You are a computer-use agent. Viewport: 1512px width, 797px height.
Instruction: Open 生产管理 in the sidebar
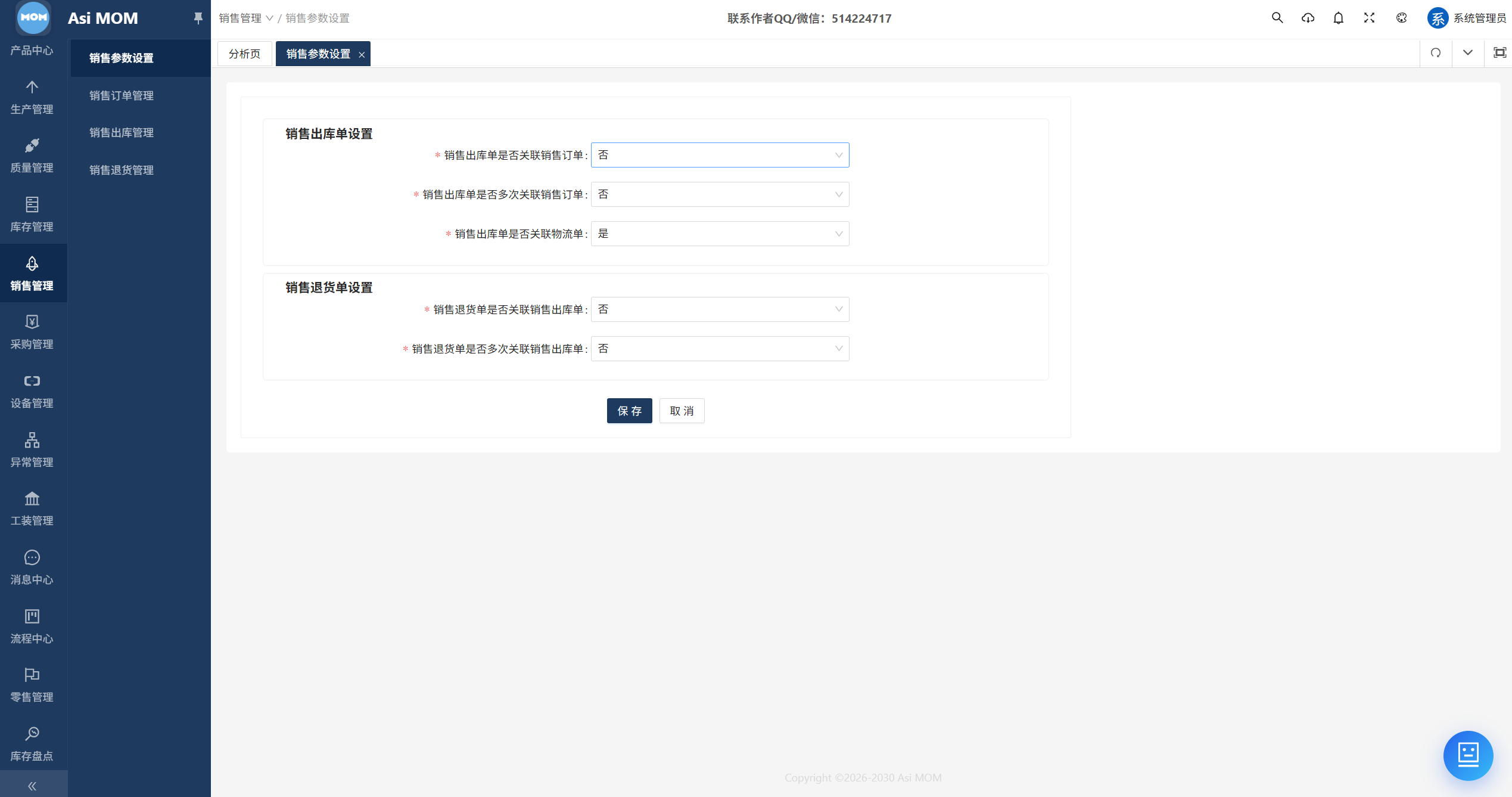(32, 97)
